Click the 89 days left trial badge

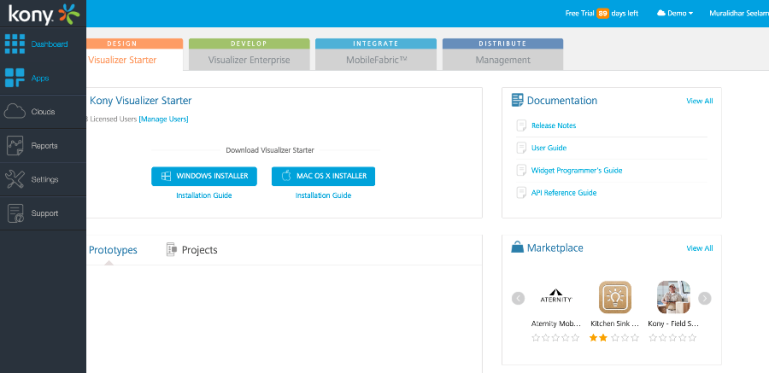[x=603, y=13]
